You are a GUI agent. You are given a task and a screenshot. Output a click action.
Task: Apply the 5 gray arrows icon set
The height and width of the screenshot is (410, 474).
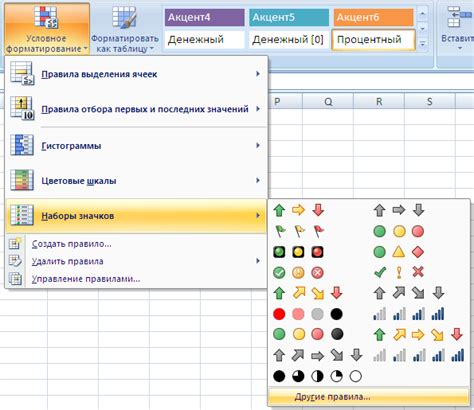click(x=318, y=355)
